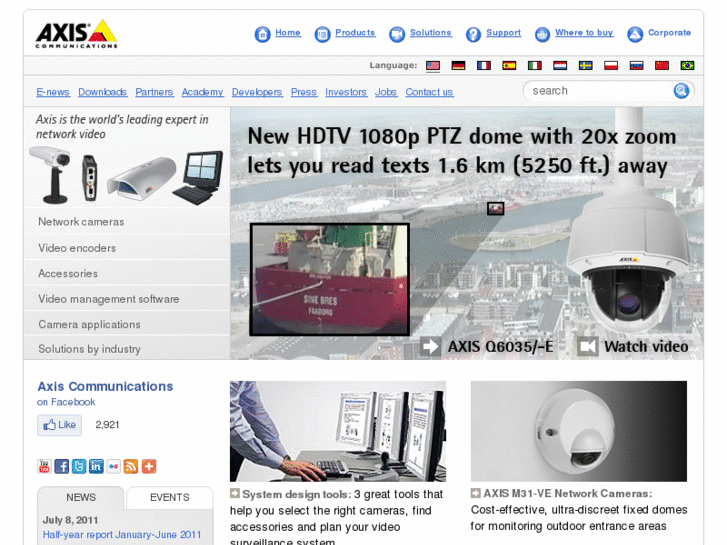
Task: Open Video management software in the sidebar
Action: coord(127,299)
